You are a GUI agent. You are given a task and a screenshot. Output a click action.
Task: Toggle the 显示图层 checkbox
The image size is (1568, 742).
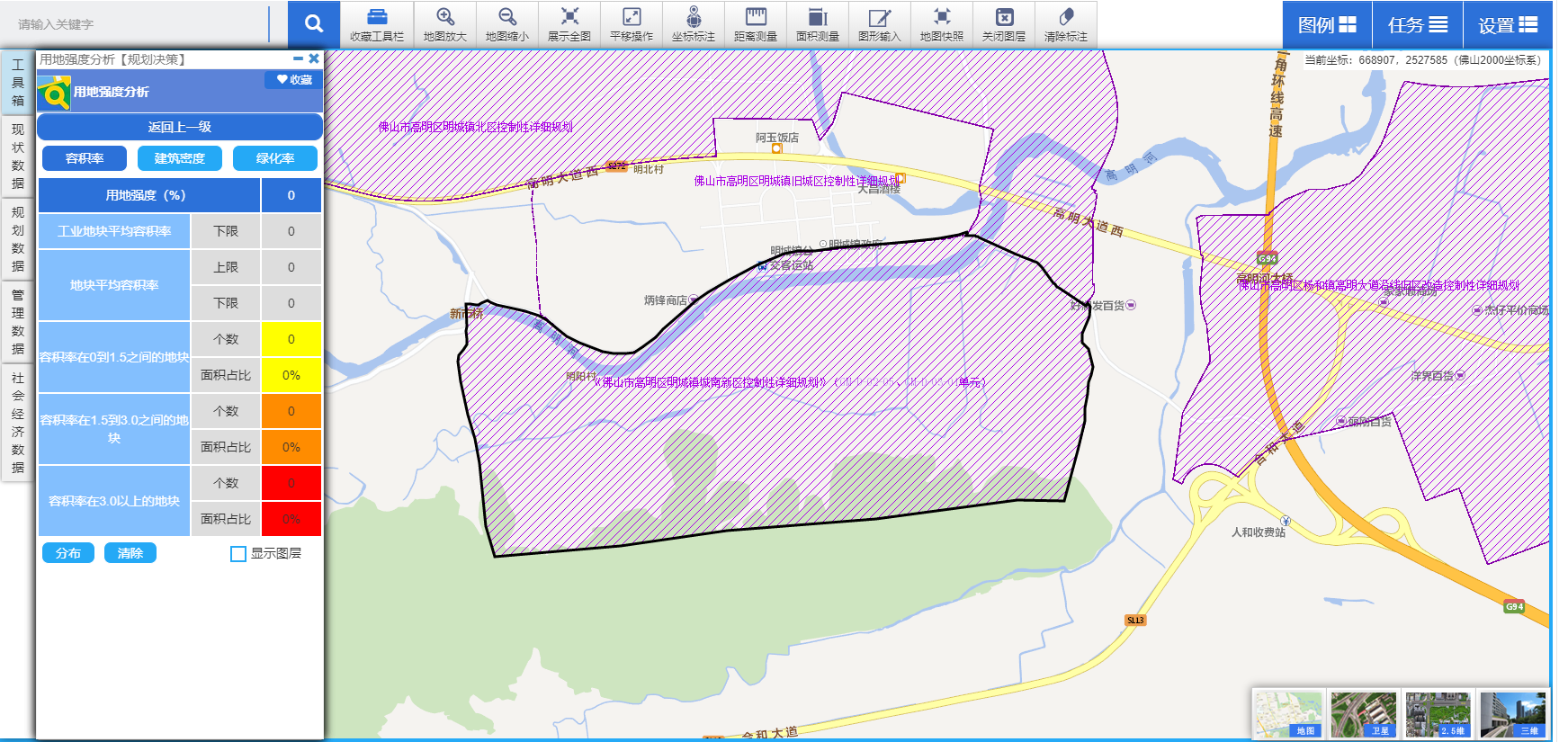pos(238,554)
